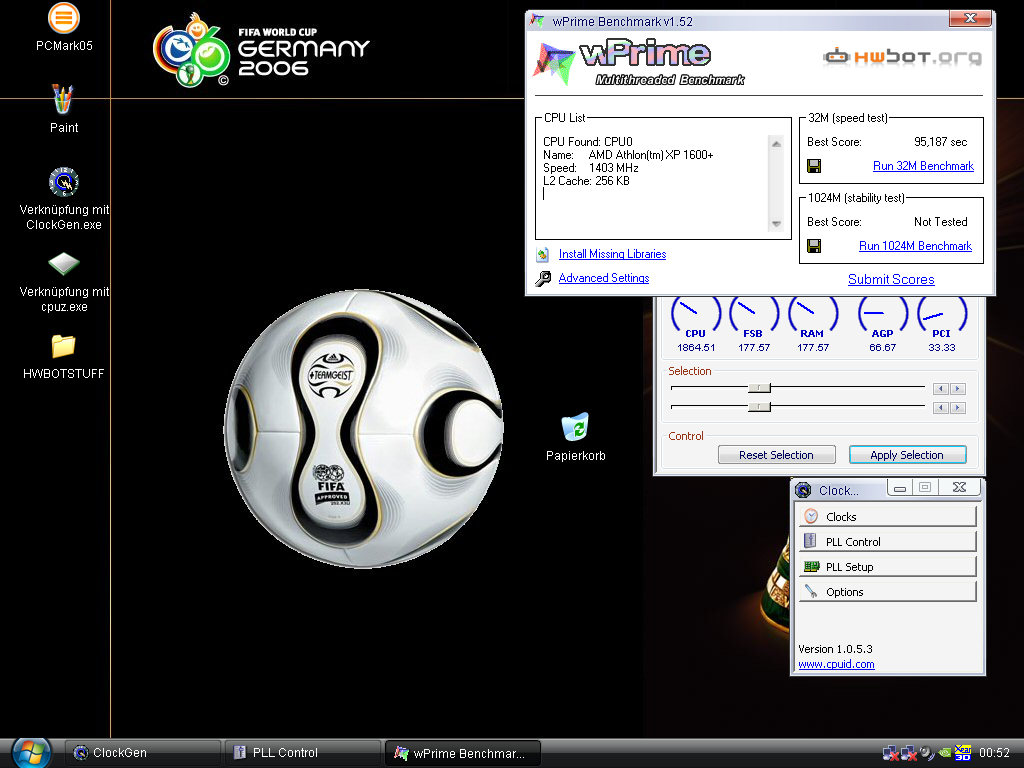The image size is (1024, 768).
Task: Click Reset Selection button
Action: (x=776, y=455)
